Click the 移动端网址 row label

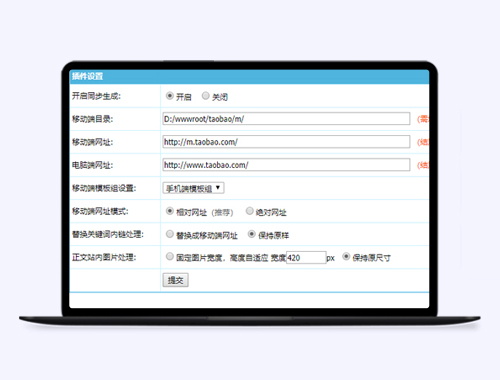tap(93, 142)
